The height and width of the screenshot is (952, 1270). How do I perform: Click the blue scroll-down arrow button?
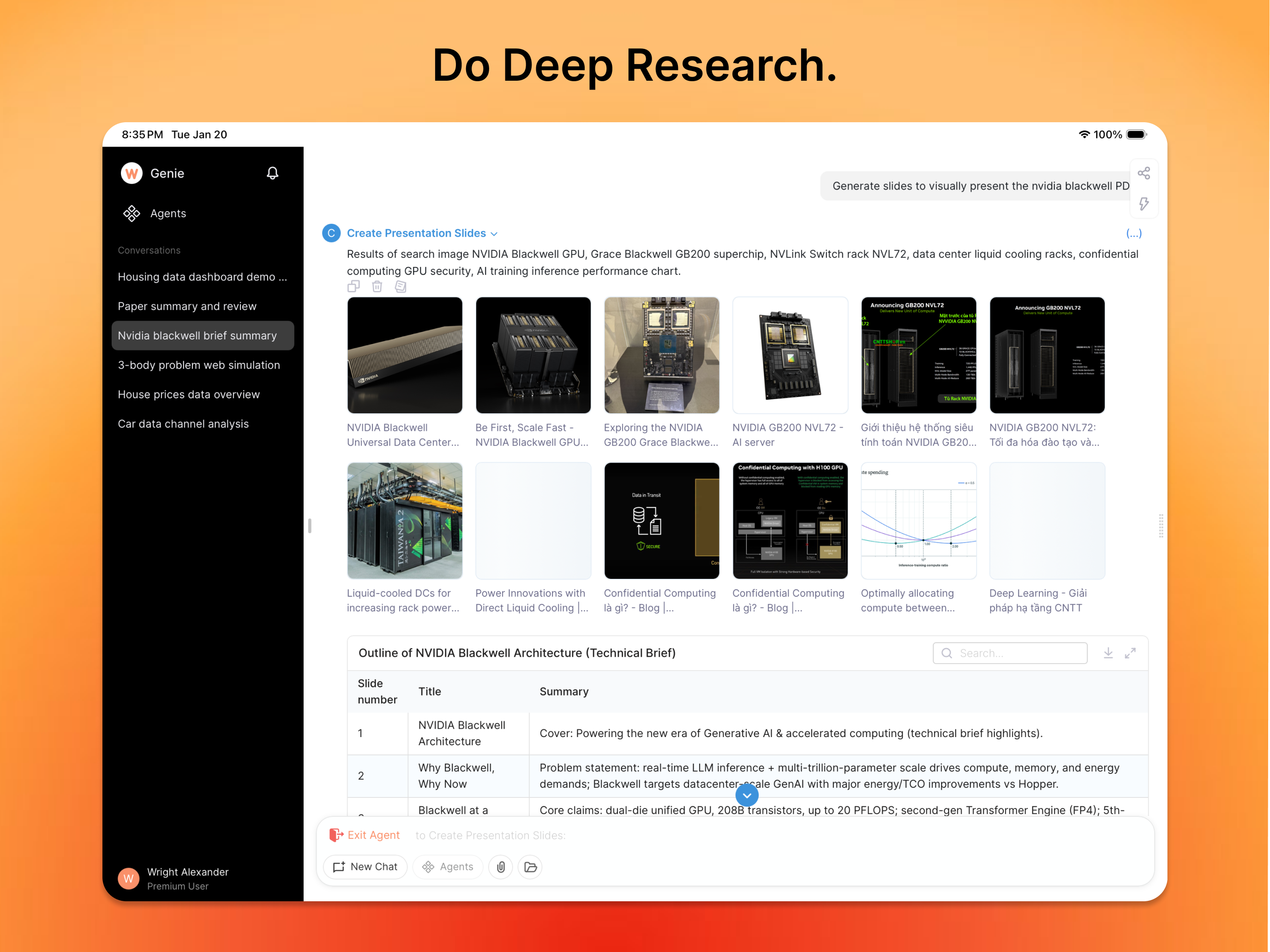tap(746, 795)
